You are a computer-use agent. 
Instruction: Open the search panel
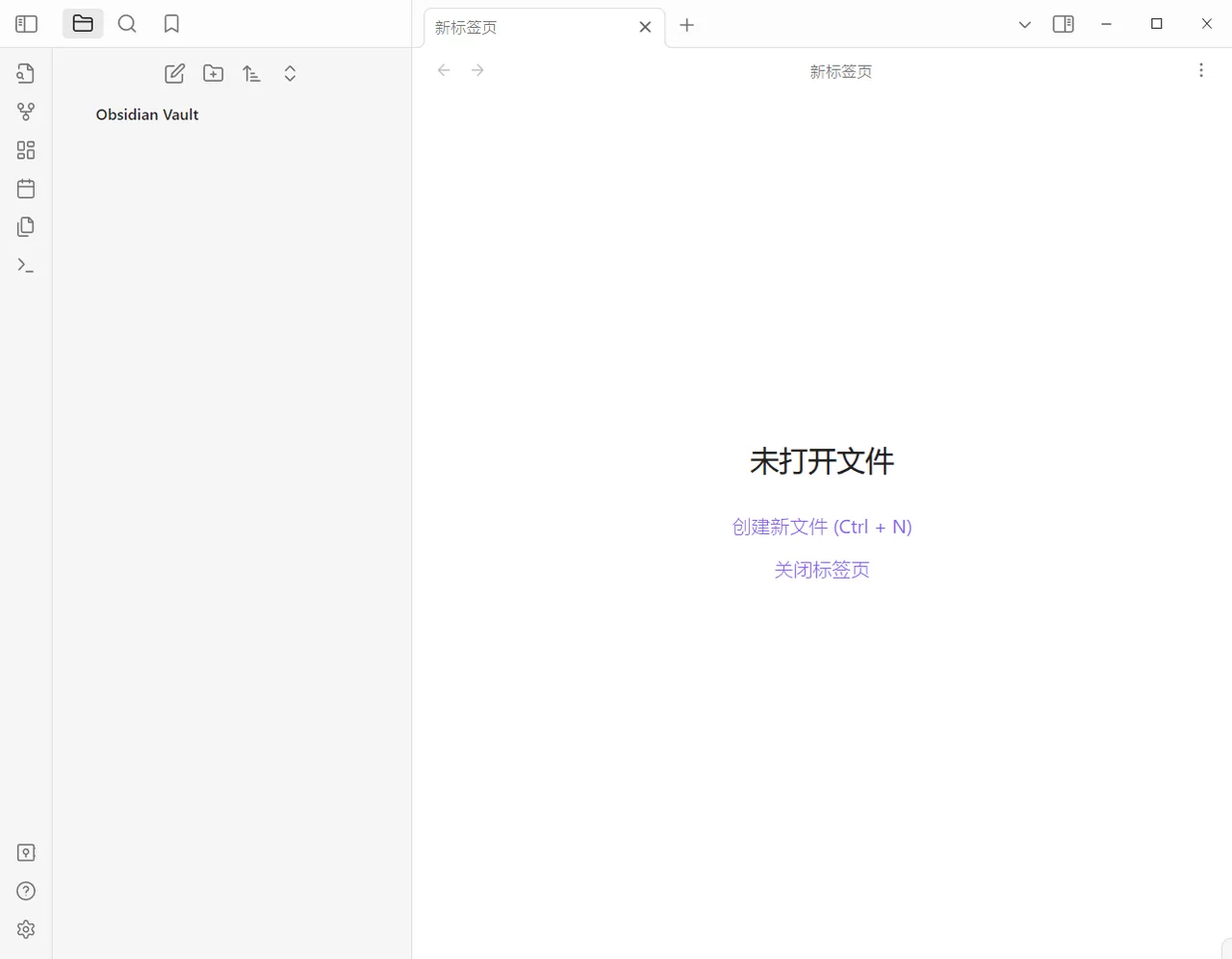(127, 24)
